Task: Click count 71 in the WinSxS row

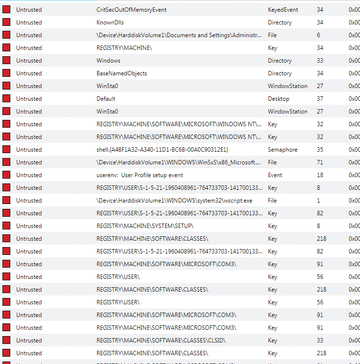Action: [x=320, y=162]
